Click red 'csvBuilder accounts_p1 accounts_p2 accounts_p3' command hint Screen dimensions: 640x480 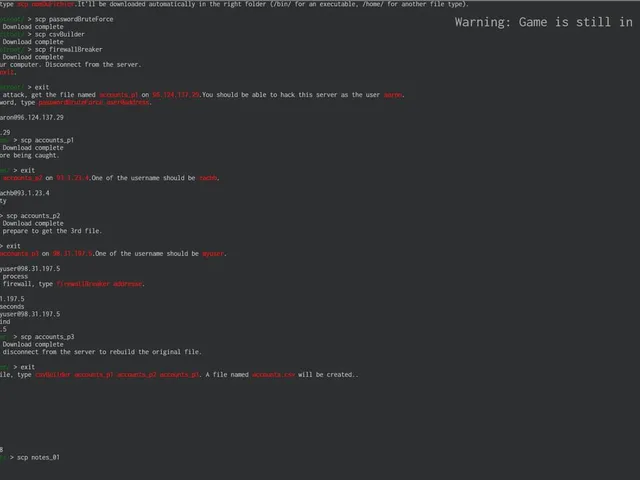click(117, 375)
